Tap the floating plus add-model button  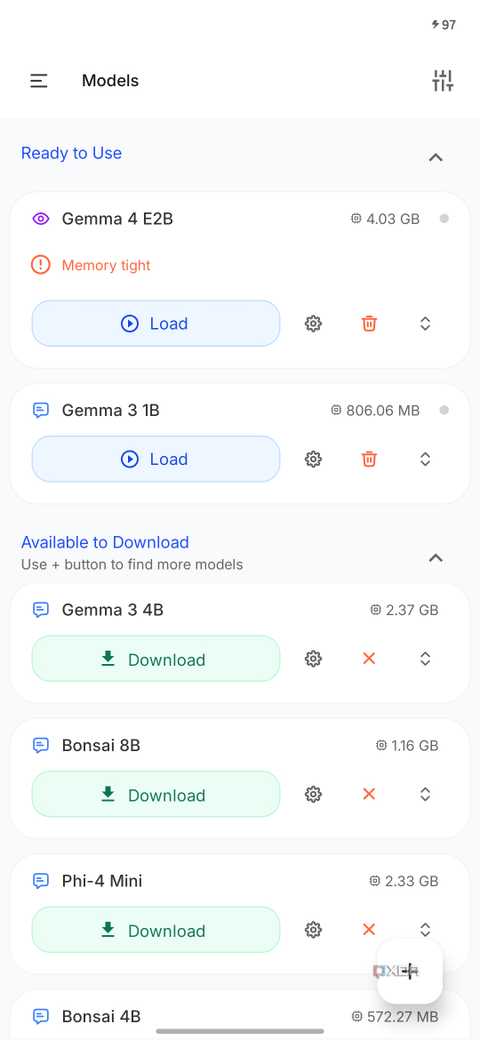(x=410, y=972)
